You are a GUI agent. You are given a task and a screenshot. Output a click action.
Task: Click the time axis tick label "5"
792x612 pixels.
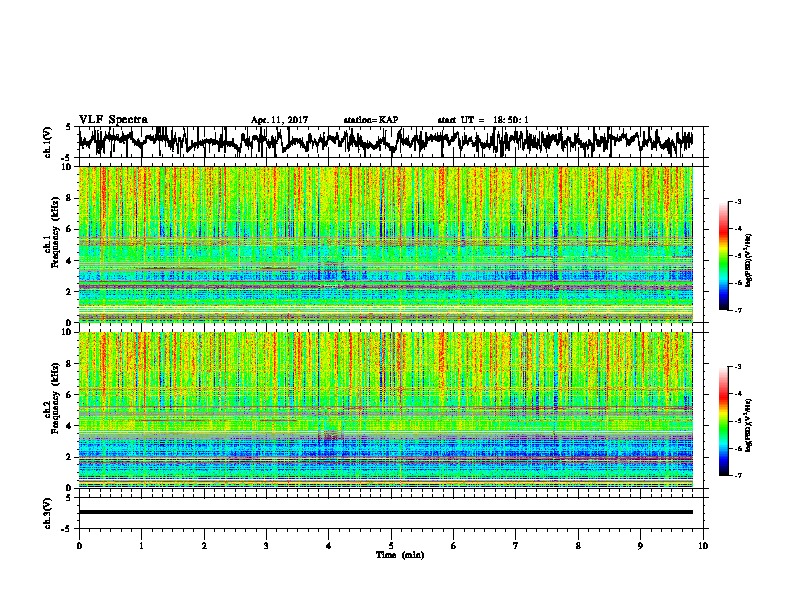click(x=391, y=546)
